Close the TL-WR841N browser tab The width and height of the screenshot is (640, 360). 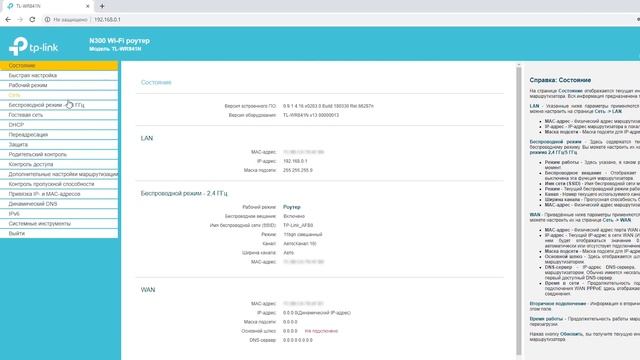tap(87, 6)
